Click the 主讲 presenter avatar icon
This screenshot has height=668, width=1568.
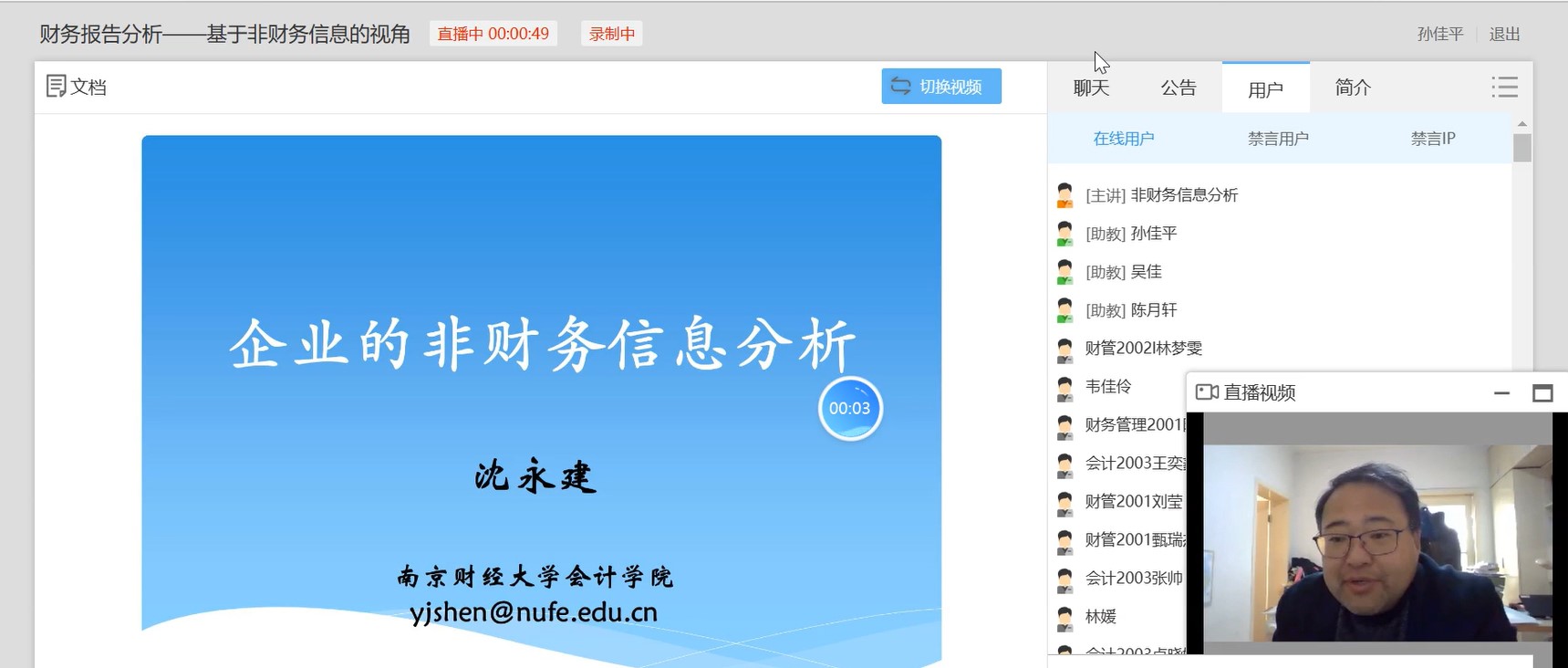(x=1064, y=195)
